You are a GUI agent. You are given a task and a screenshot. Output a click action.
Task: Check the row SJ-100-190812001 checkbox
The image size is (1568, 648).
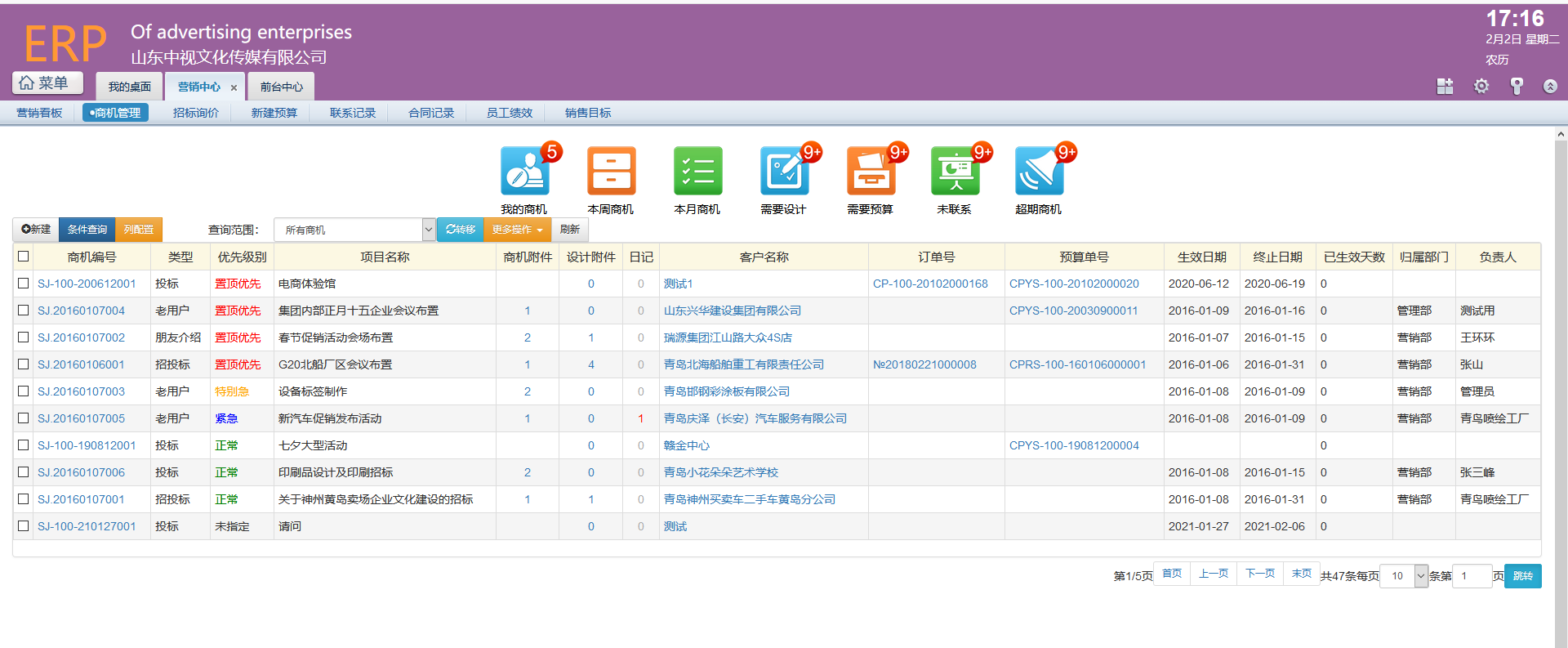[x=24, y=445]
